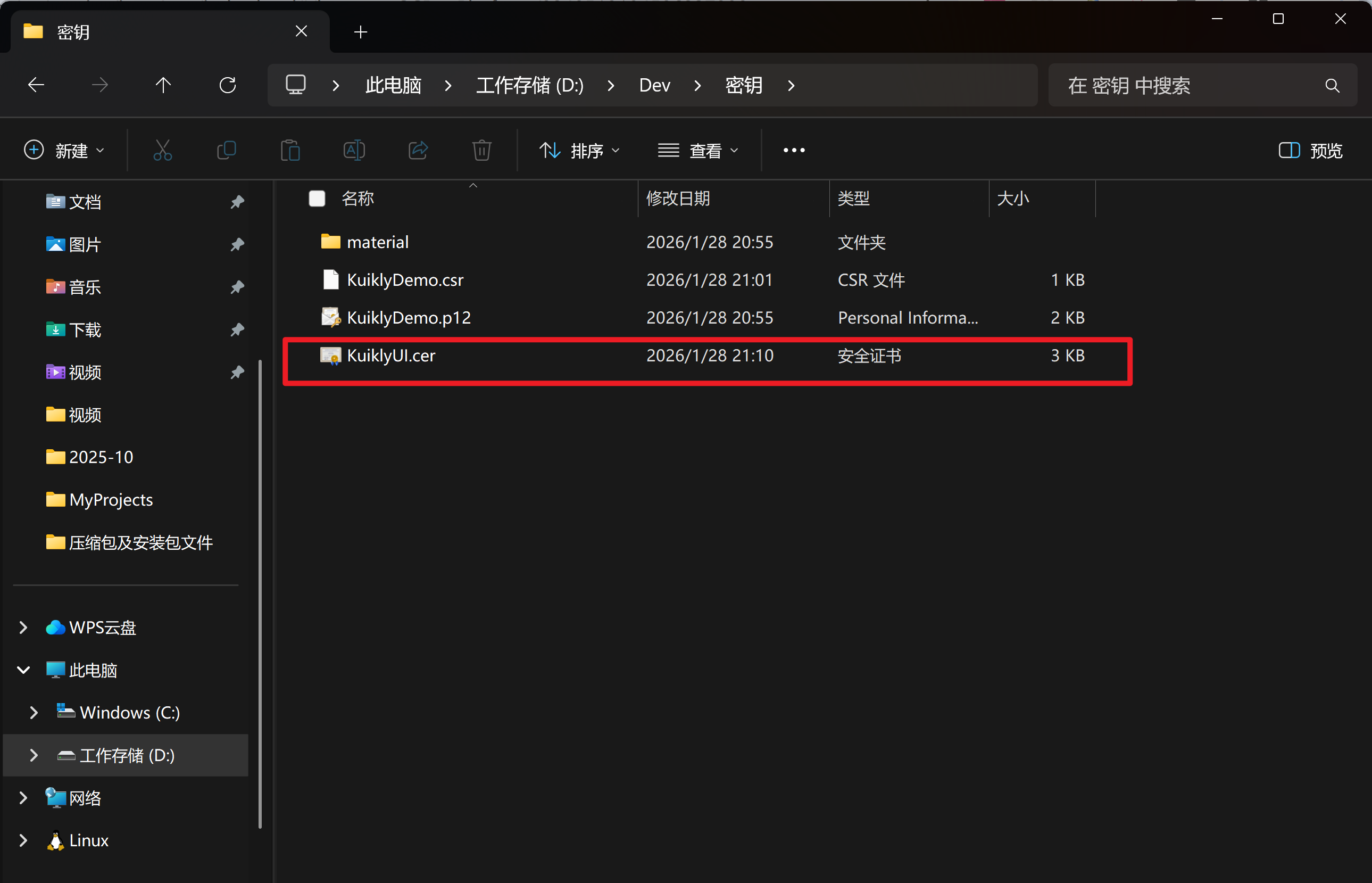Image resolution: width=1372 pixels, height=883 pixels.
Task: Open the 查看 view dropdown
Action: [697, 150]
